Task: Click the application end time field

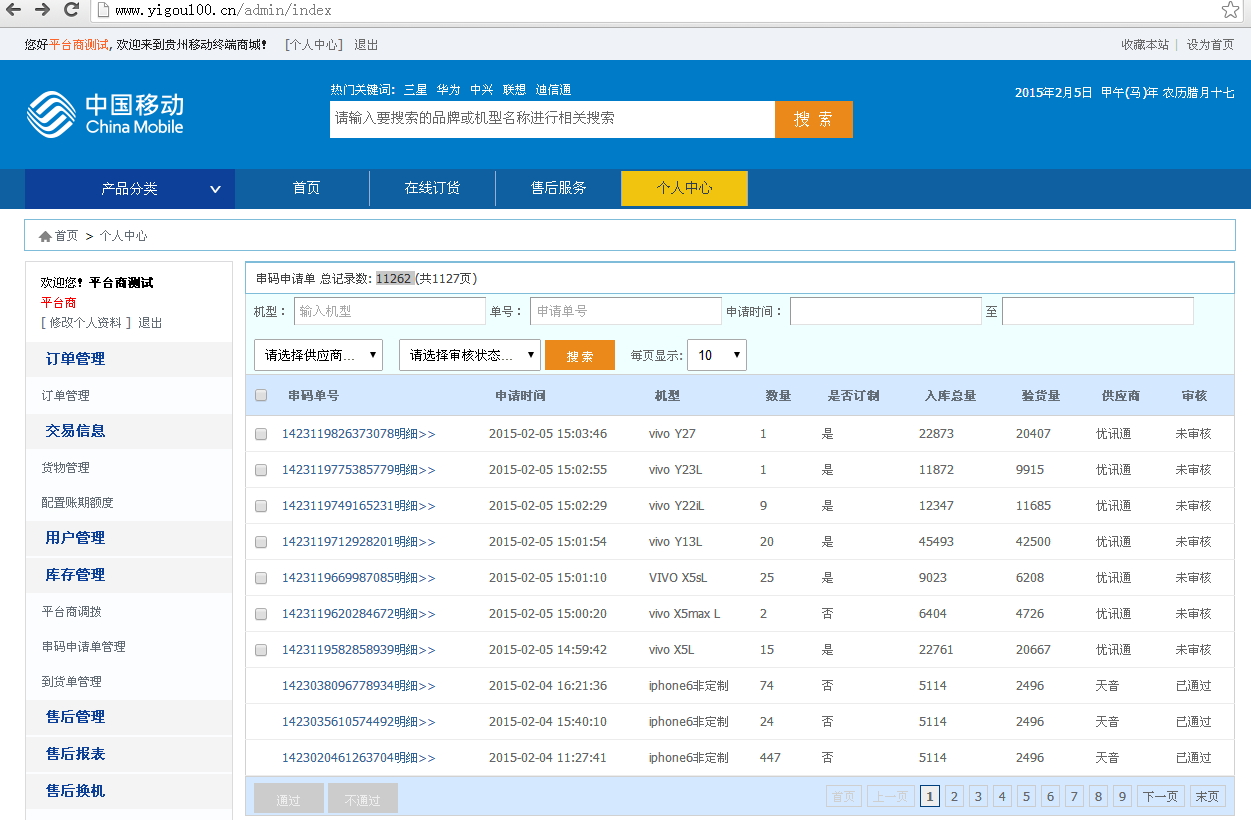Action: coord(1097,311)
